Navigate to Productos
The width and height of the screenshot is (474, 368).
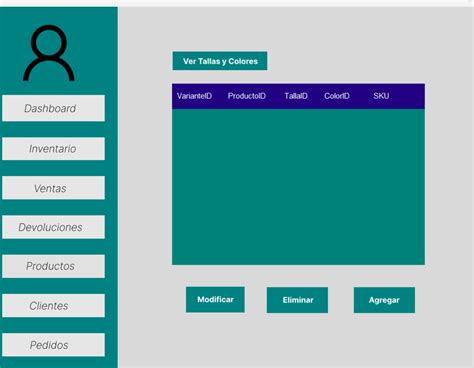tap(53, 266)
